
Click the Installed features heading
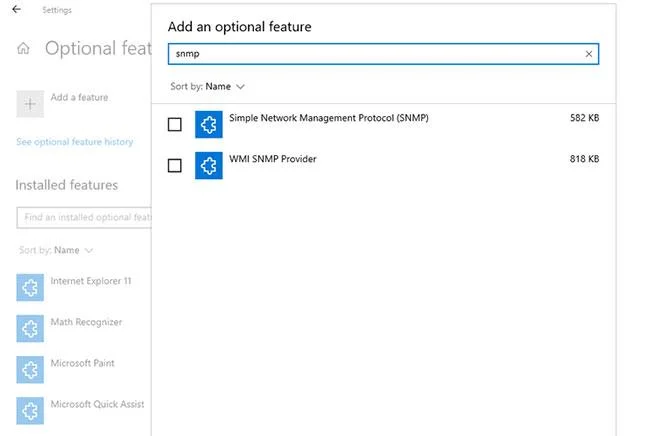click(x=67, y=185)
